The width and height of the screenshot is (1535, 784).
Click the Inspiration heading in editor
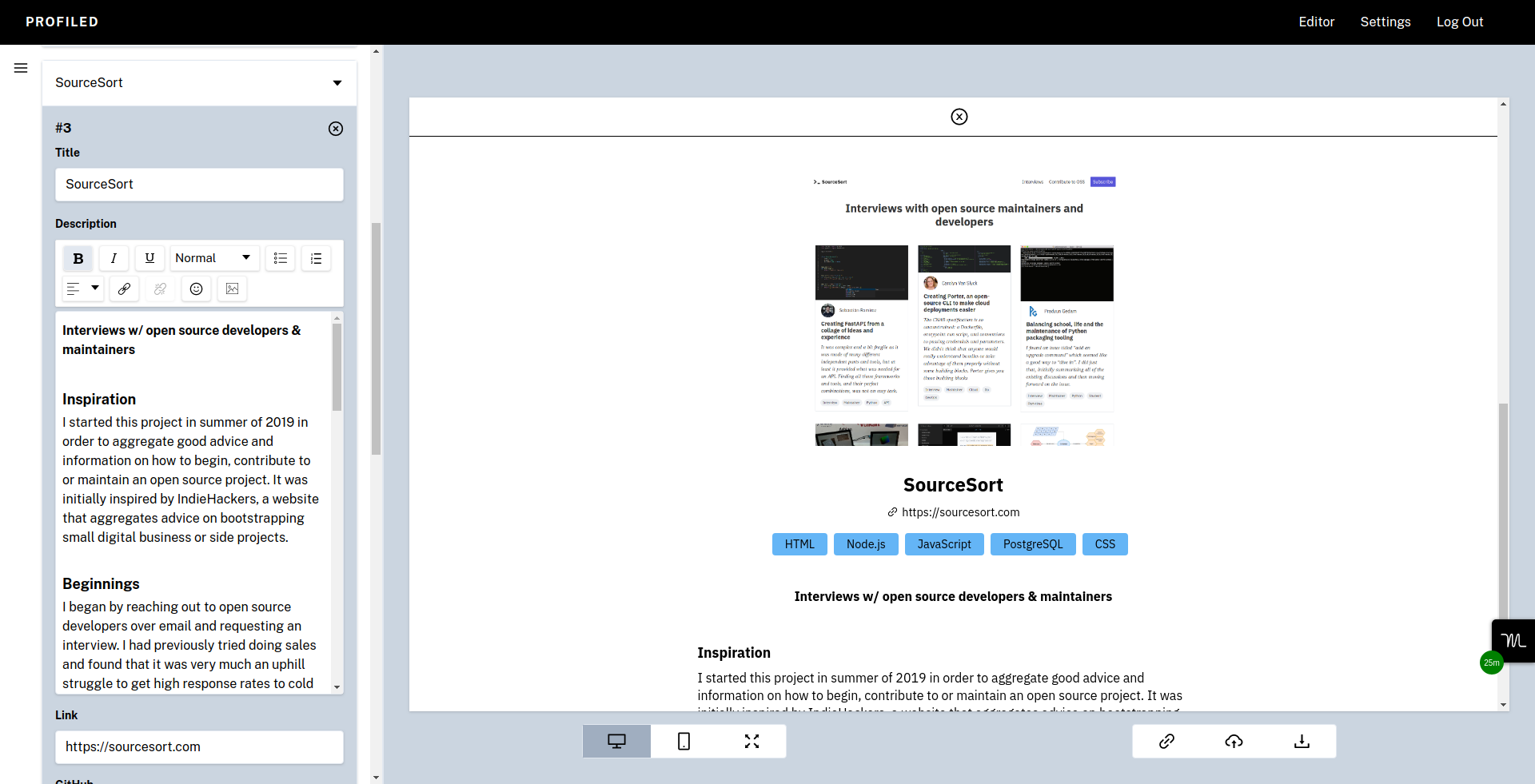[x=99, y=400]
